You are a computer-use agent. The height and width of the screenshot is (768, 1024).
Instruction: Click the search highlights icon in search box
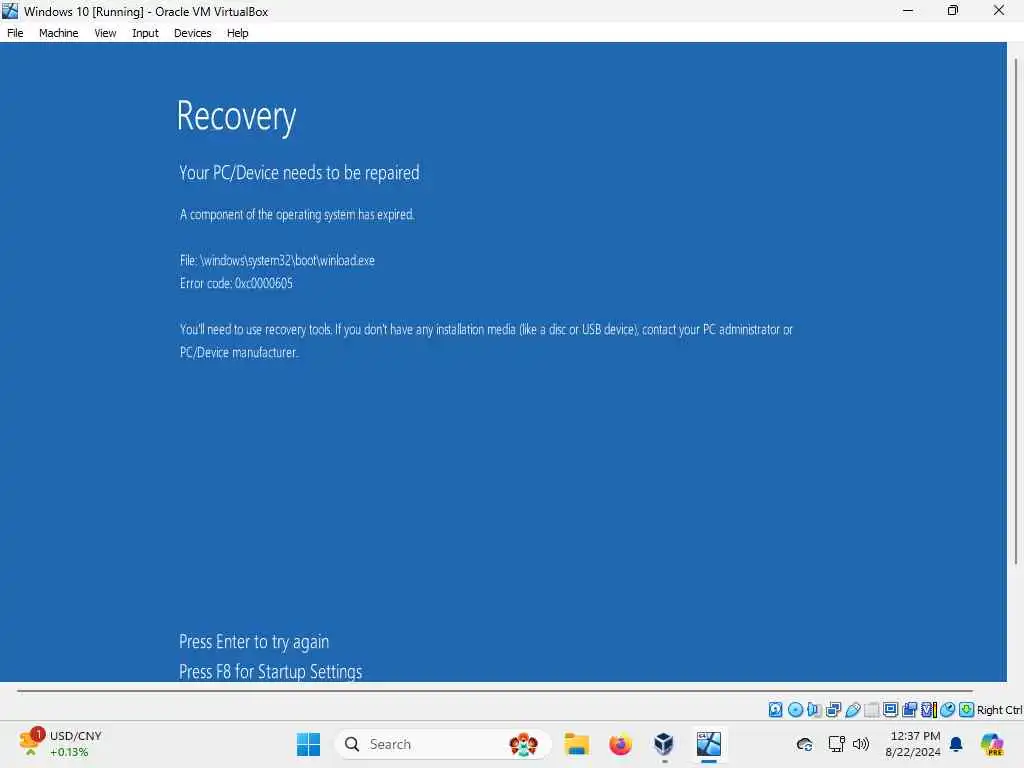[523, 744]
